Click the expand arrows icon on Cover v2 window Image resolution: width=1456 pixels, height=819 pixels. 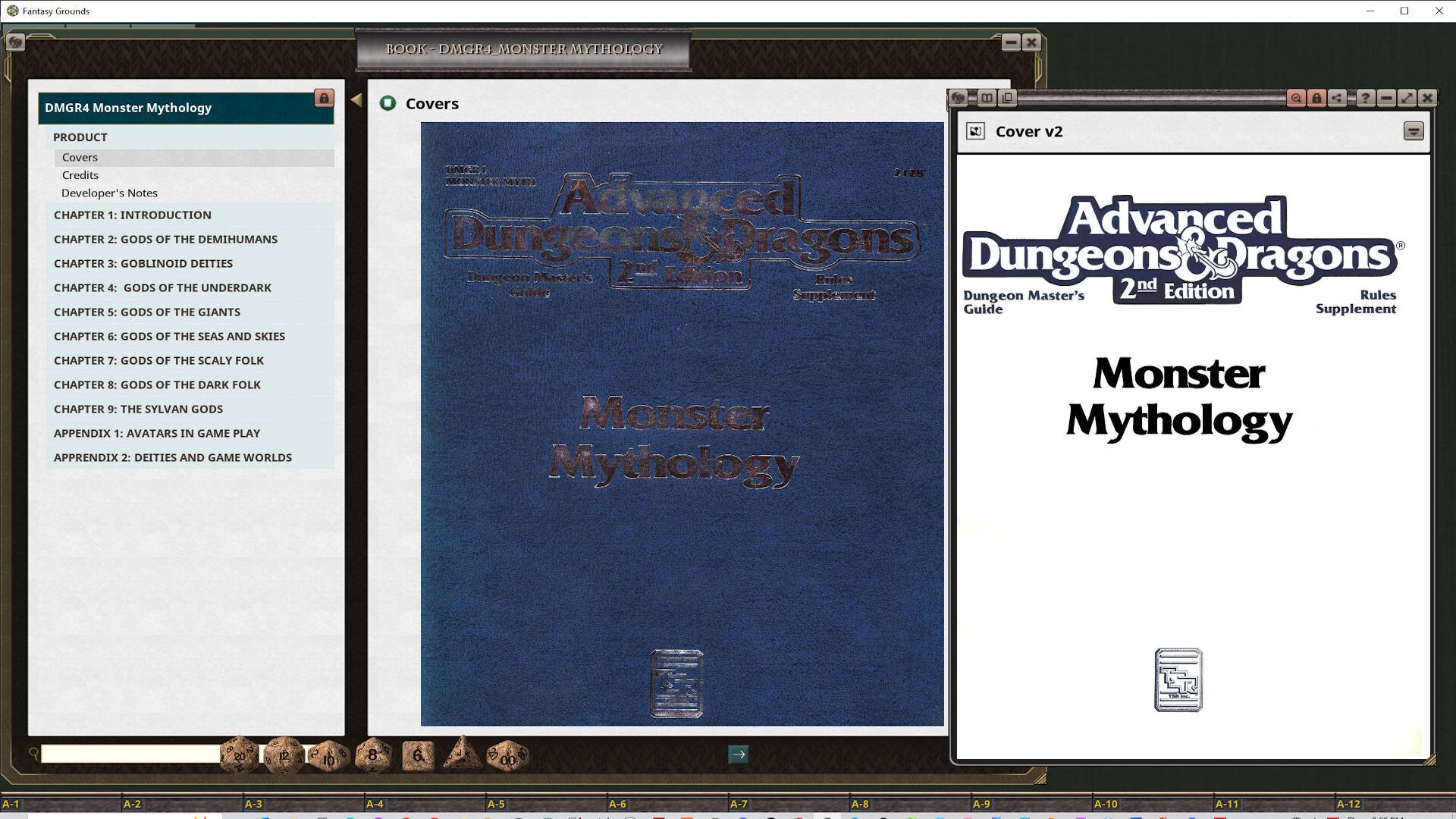(x=1407, y=98)
